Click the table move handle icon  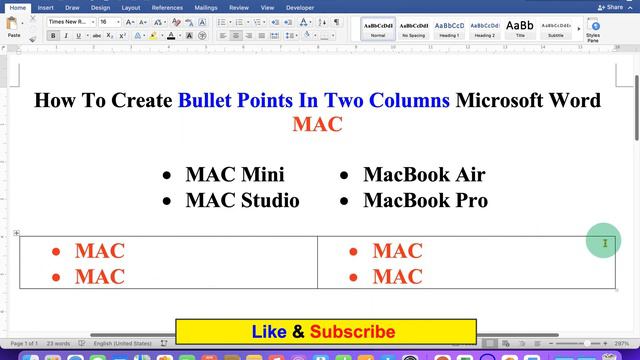click(x=16, y=233)
